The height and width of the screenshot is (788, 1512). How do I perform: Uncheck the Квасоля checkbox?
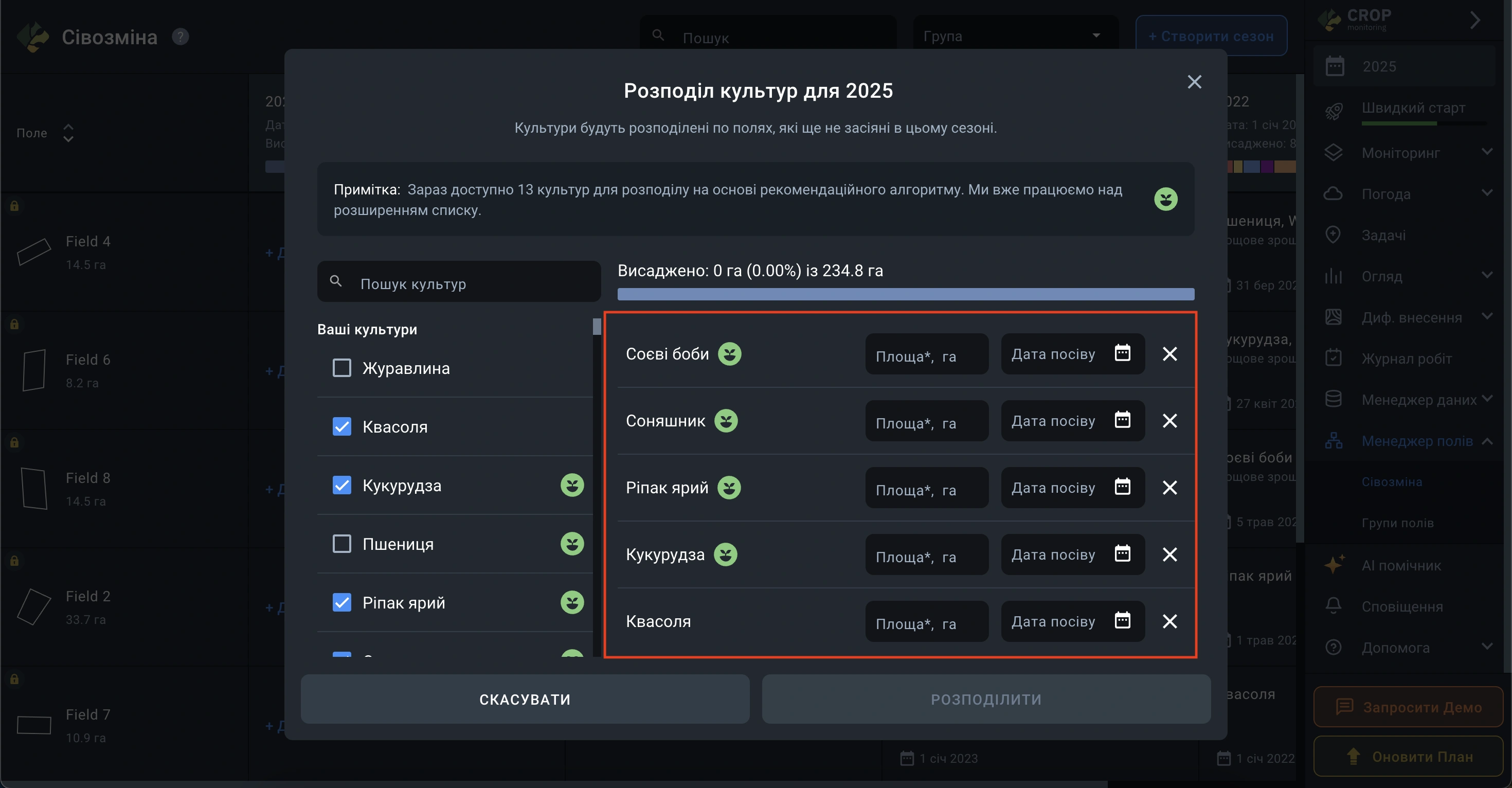(x=341, y=427)
